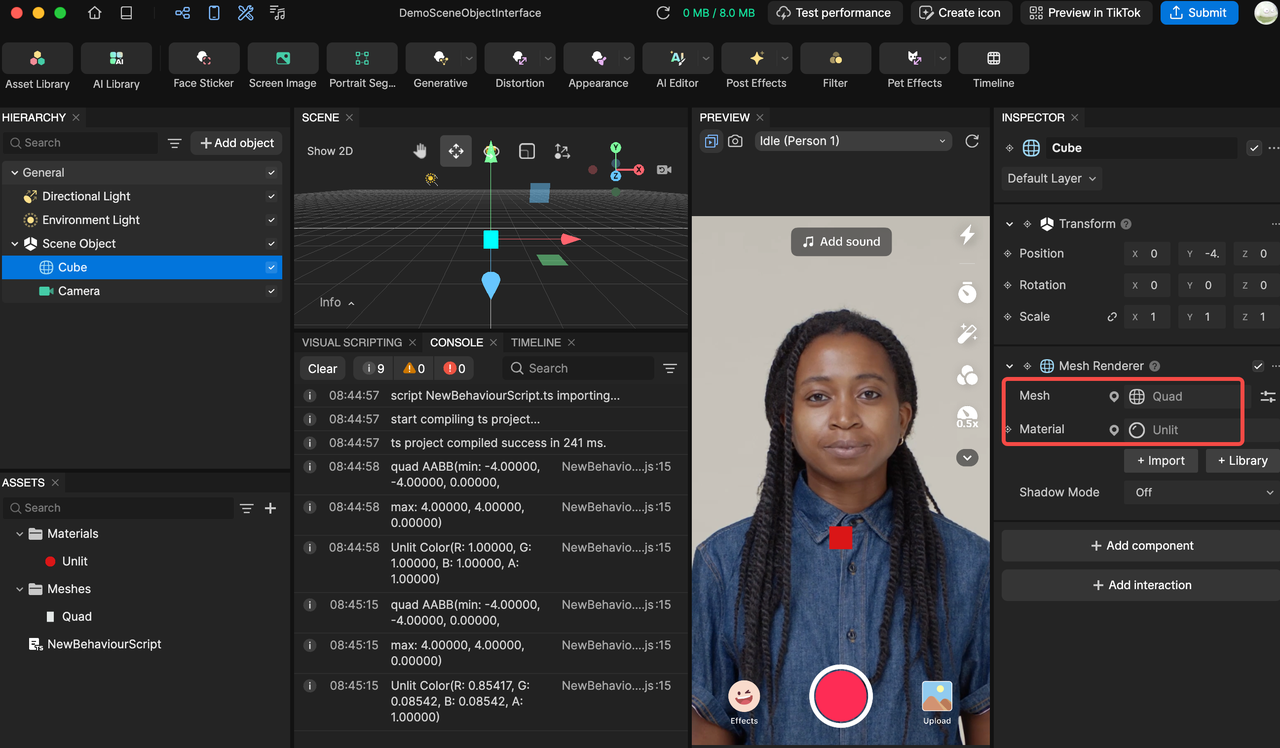
Task: Open the Asset Library
Action: point(37,67)
